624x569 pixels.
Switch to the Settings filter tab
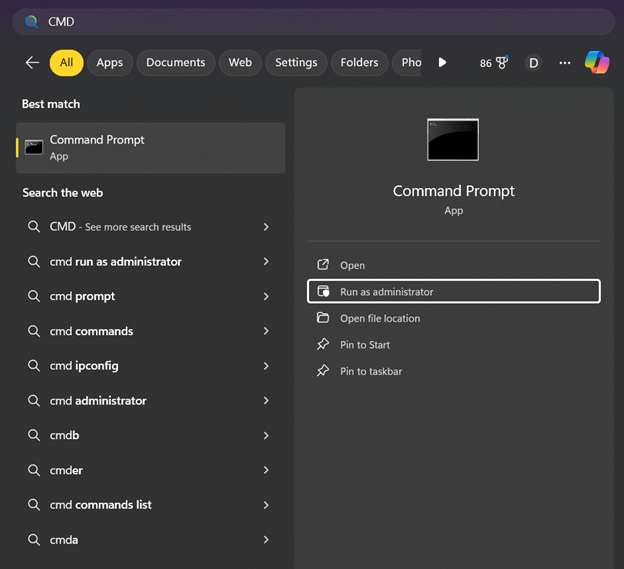296,62
